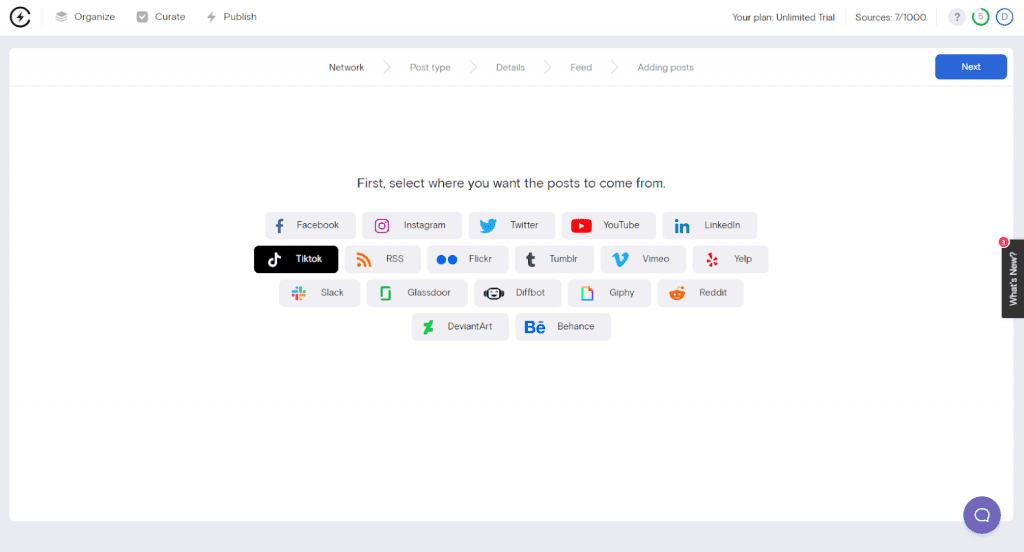Open the Organize menu
This screenshot has width=1024, height=552.
tap(85, 17)
